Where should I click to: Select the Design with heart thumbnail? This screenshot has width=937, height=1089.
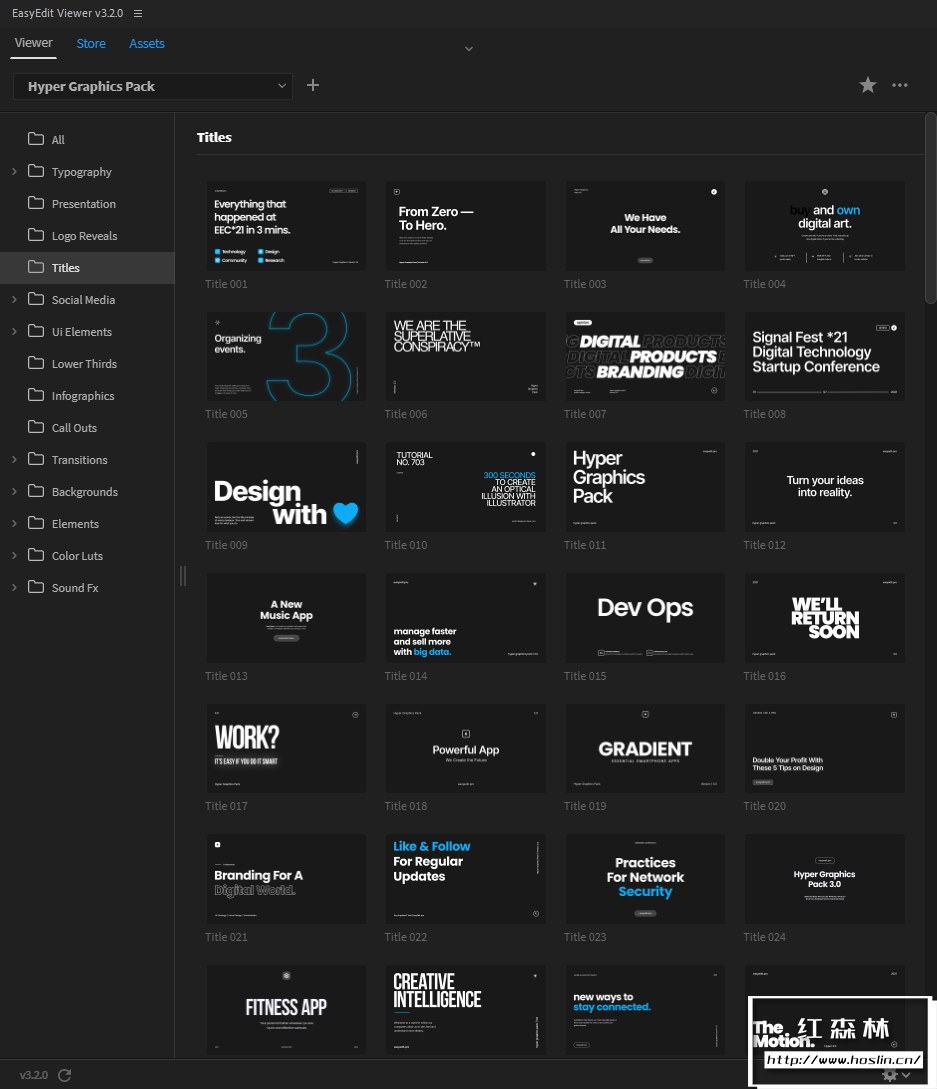285,487
